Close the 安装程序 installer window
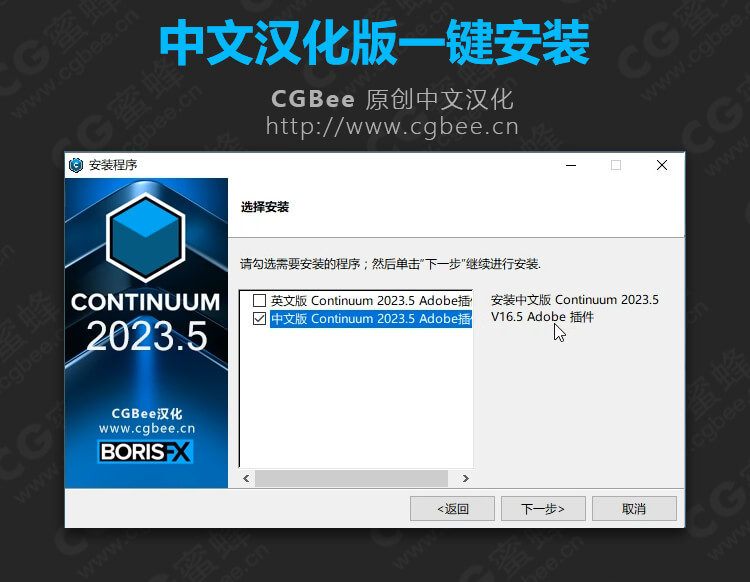Viewport: 750px width, 582px height. [662, 165]
